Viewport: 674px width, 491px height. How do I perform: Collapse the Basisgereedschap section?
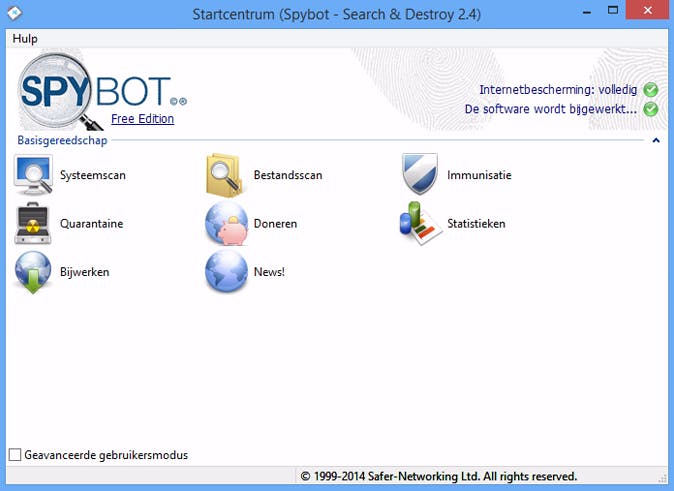(x=656, y=140)
